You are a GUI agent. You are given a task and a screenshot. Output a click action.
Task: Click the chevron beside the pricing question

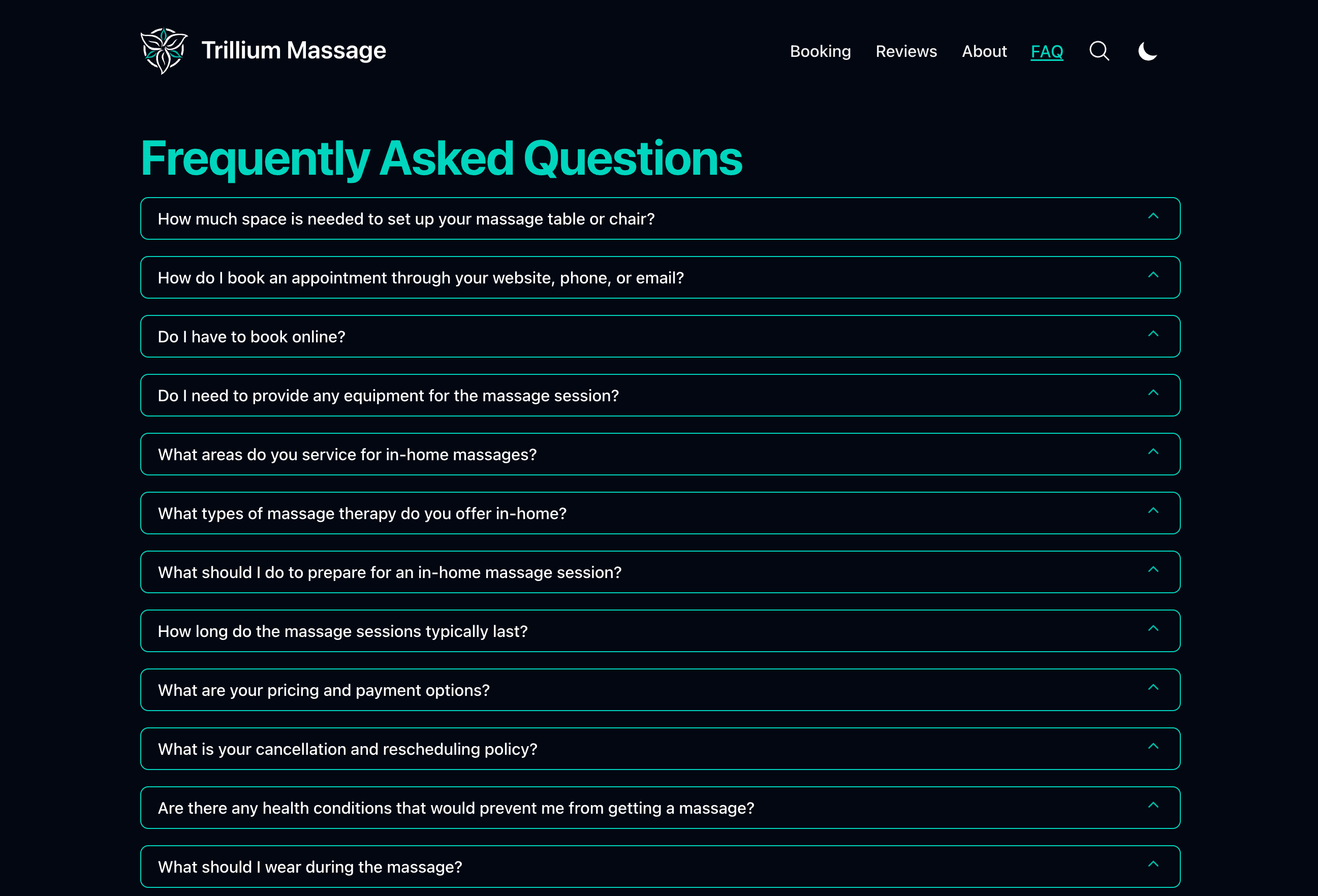(1153, 688)
